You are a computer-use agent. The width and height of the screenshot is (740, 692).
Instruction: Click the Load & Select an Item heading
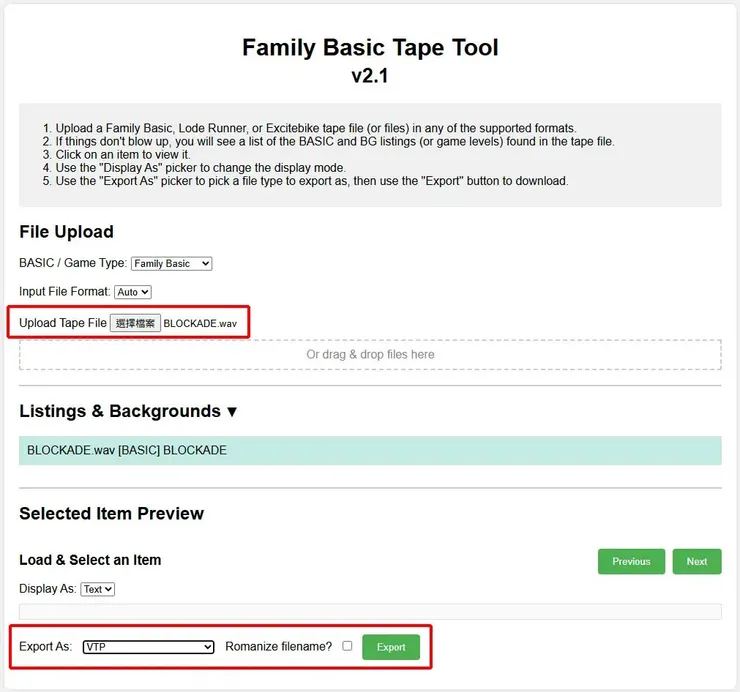pos(90,560)
